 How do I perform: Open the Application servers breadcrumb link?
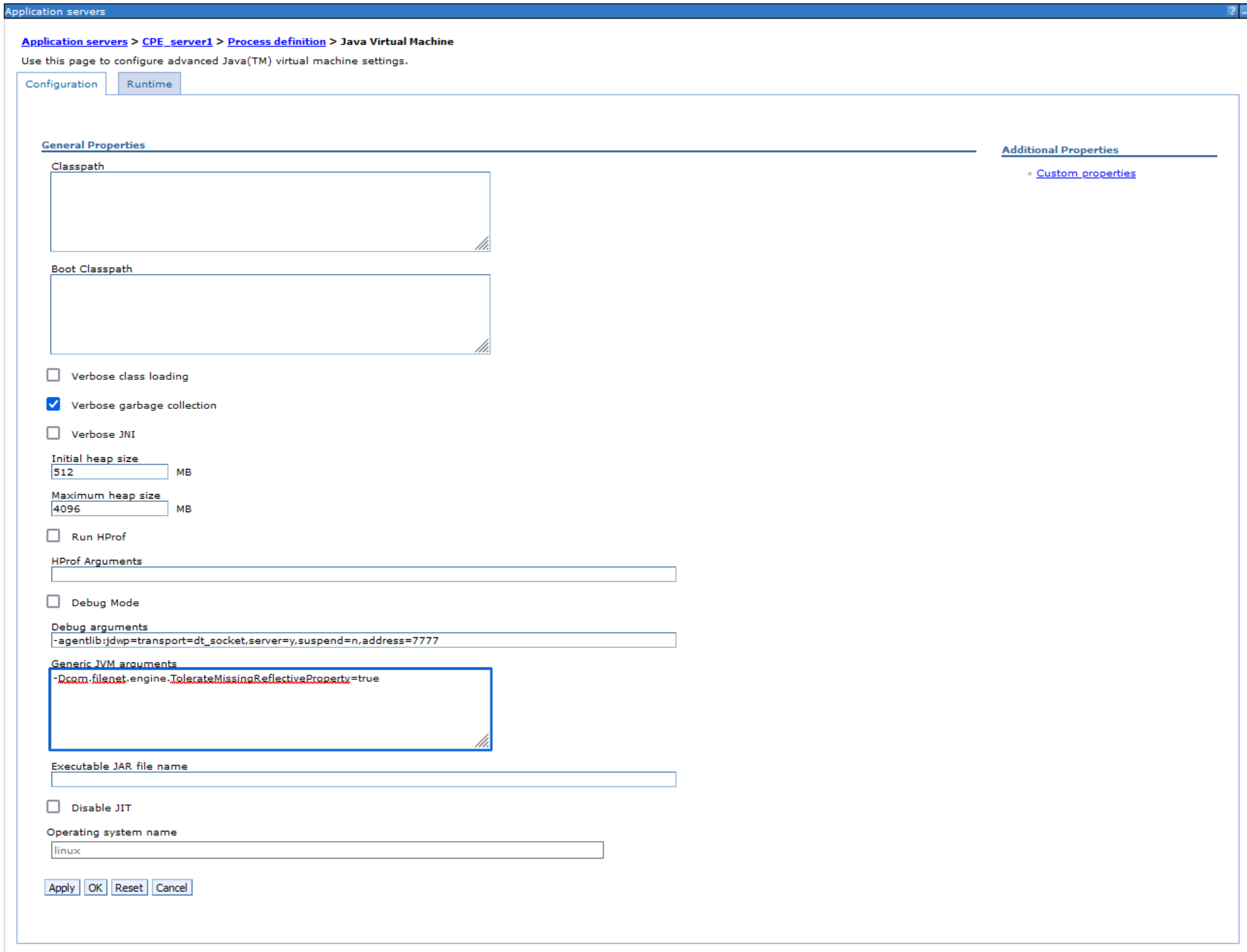pyautogui.click(x=74, y=41)
